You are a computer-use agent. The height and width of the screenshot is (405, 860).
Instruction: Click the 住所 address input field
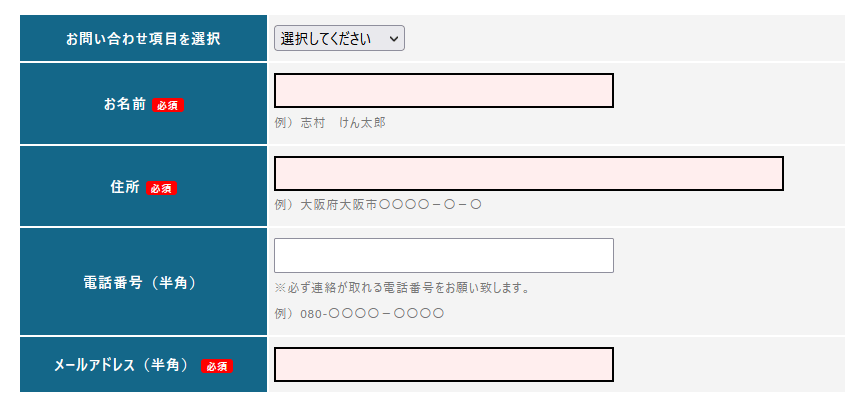[528, 173]
